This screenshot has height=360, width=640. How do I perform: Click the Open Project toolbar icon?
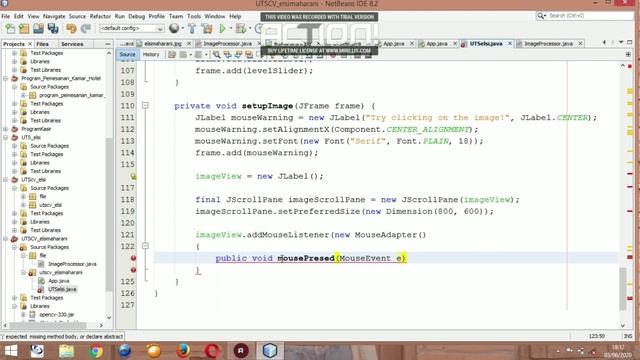point(38,29)
